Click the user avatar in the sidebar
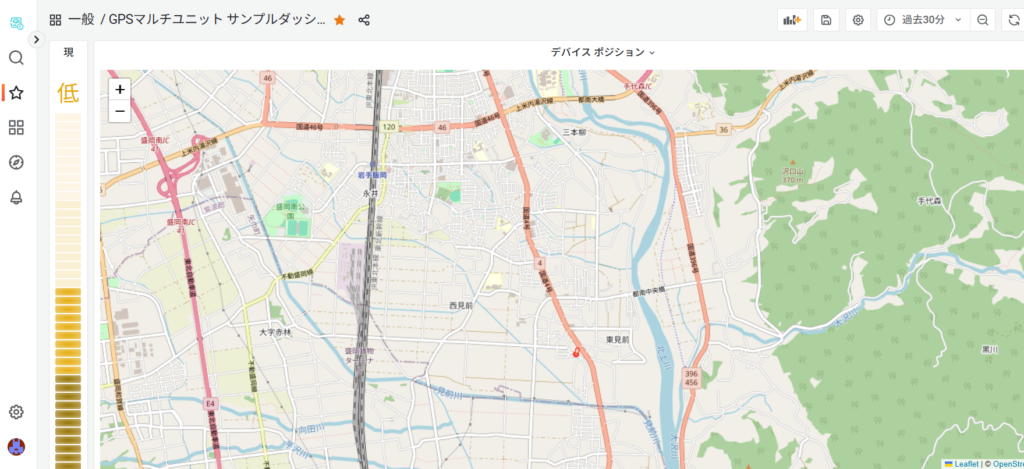This screenshot has width=1024, height=469. (16, 446)
